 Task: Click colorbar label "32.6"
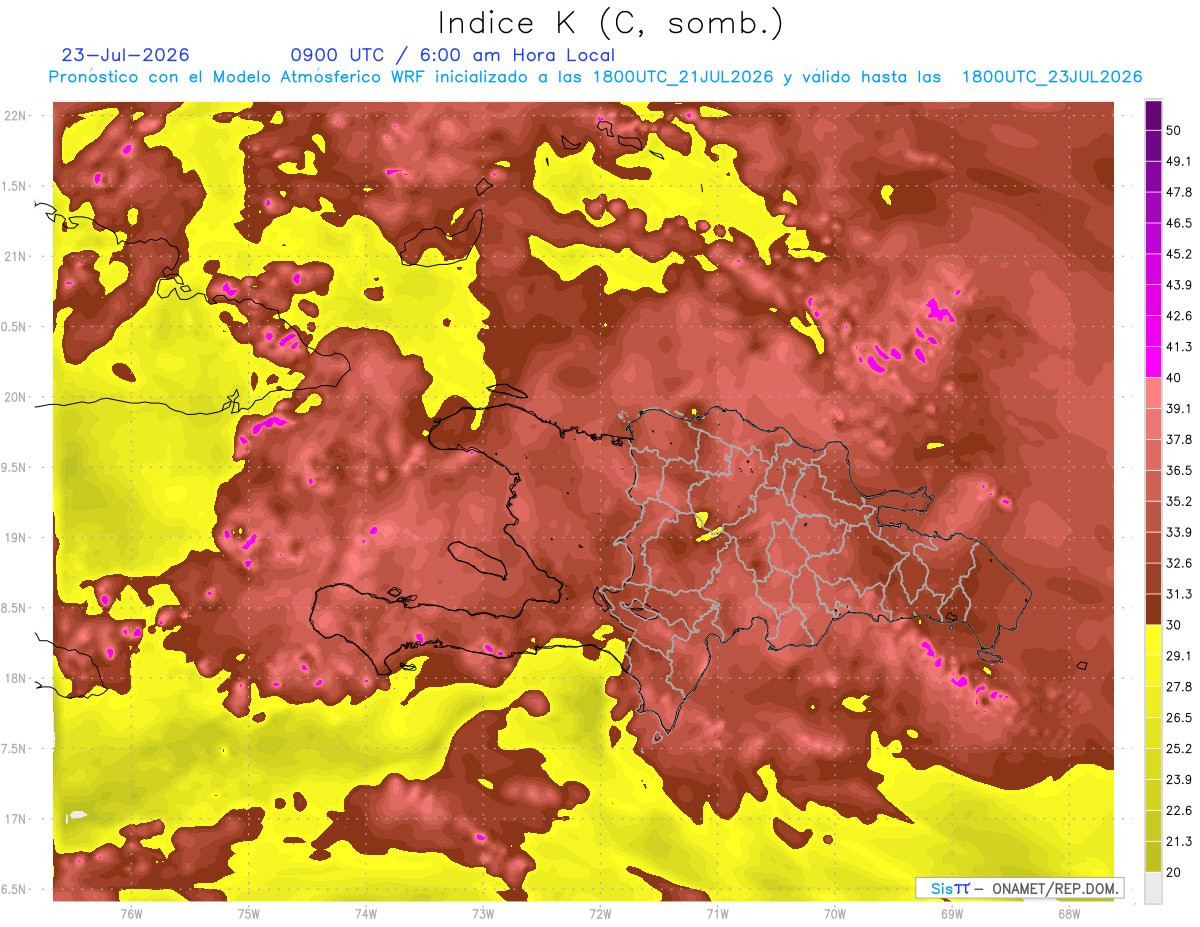pyautogui.click(x=1179, y=563)
